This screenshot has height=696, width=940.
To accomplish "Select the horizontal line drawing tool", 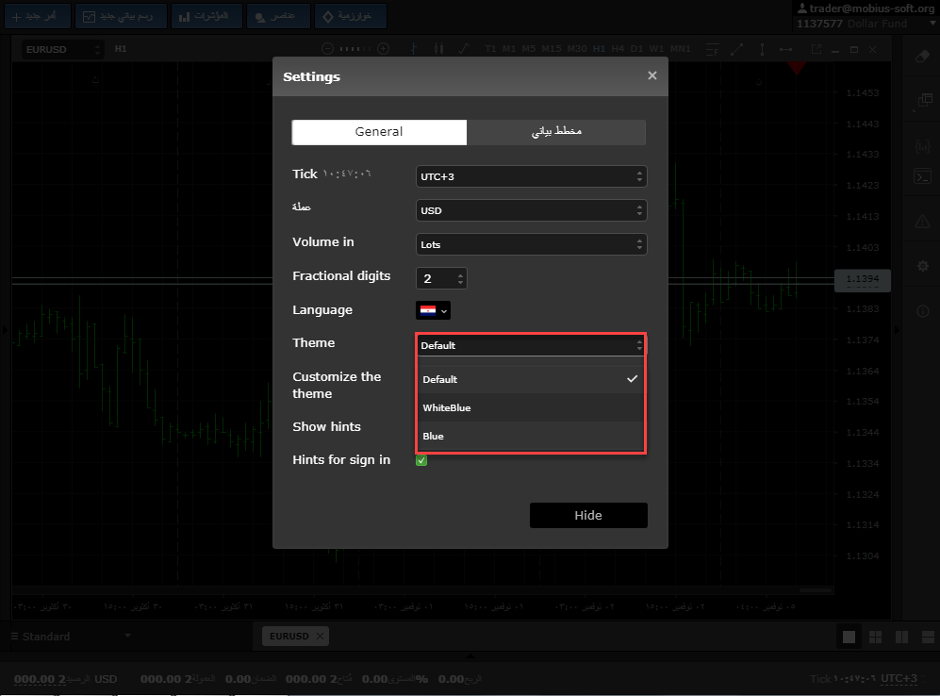I will click(x=786, y=50).
